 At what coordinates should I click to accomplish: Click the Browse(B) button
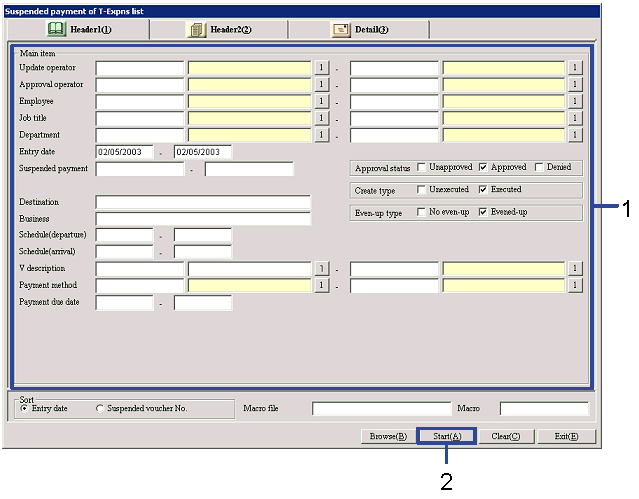[x=388, y=437]
